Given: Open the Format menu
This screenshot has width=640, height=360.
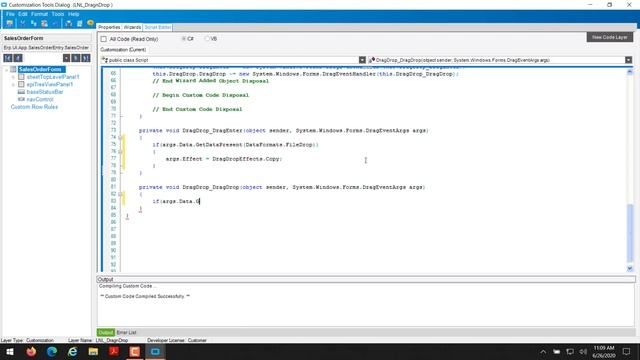Looking at the screenshot, I should [39, 14].
